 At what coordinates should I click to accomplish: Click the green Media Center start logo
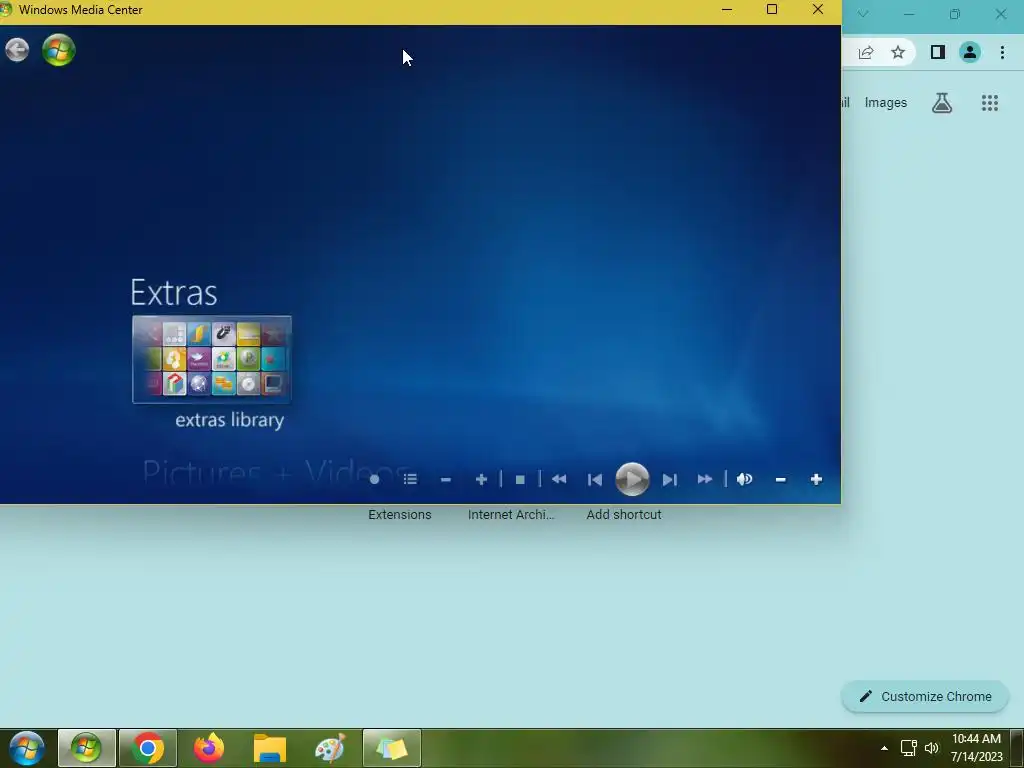point(59,50)
